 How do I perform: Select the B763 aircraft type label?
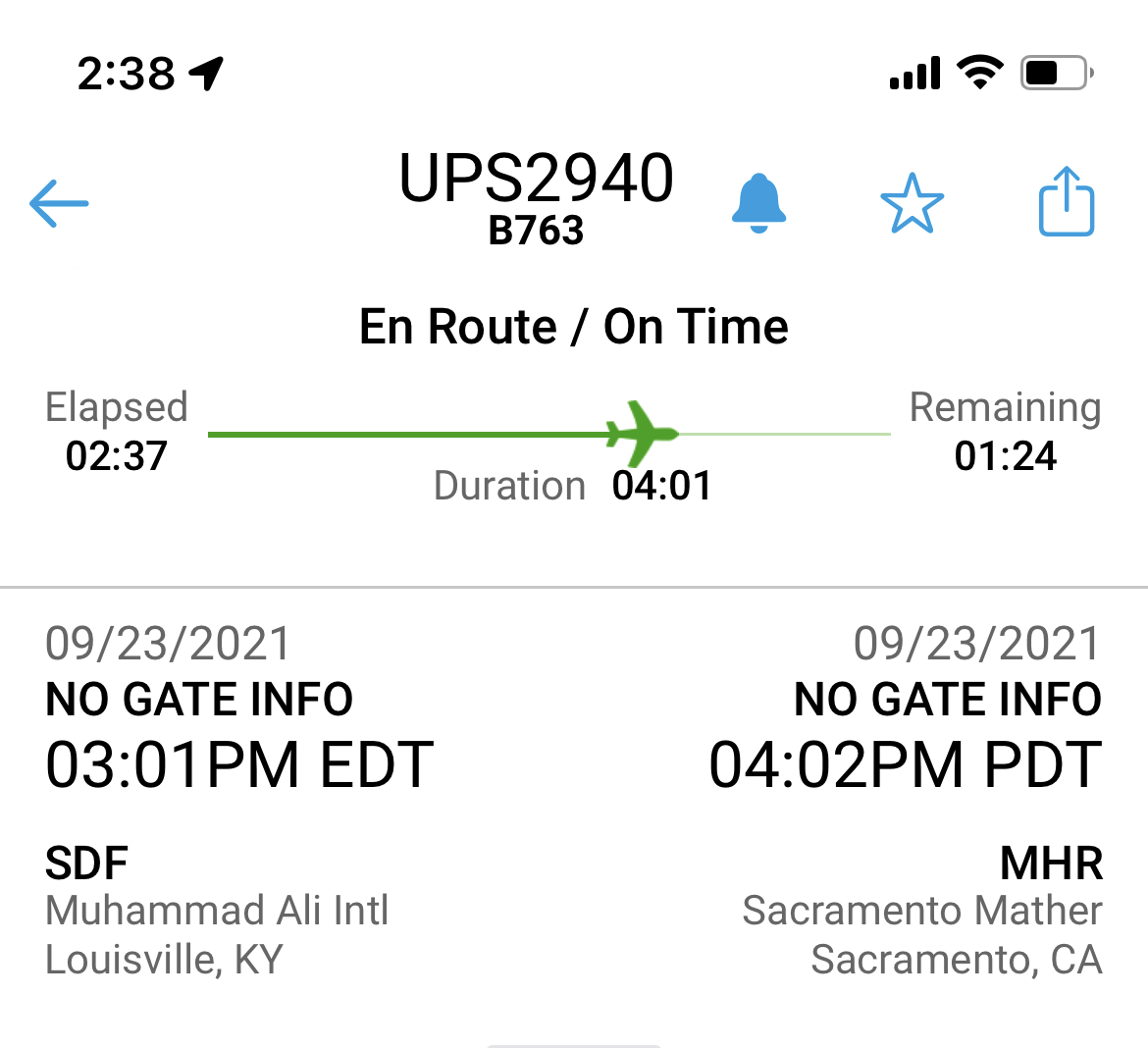pos(536,231)
